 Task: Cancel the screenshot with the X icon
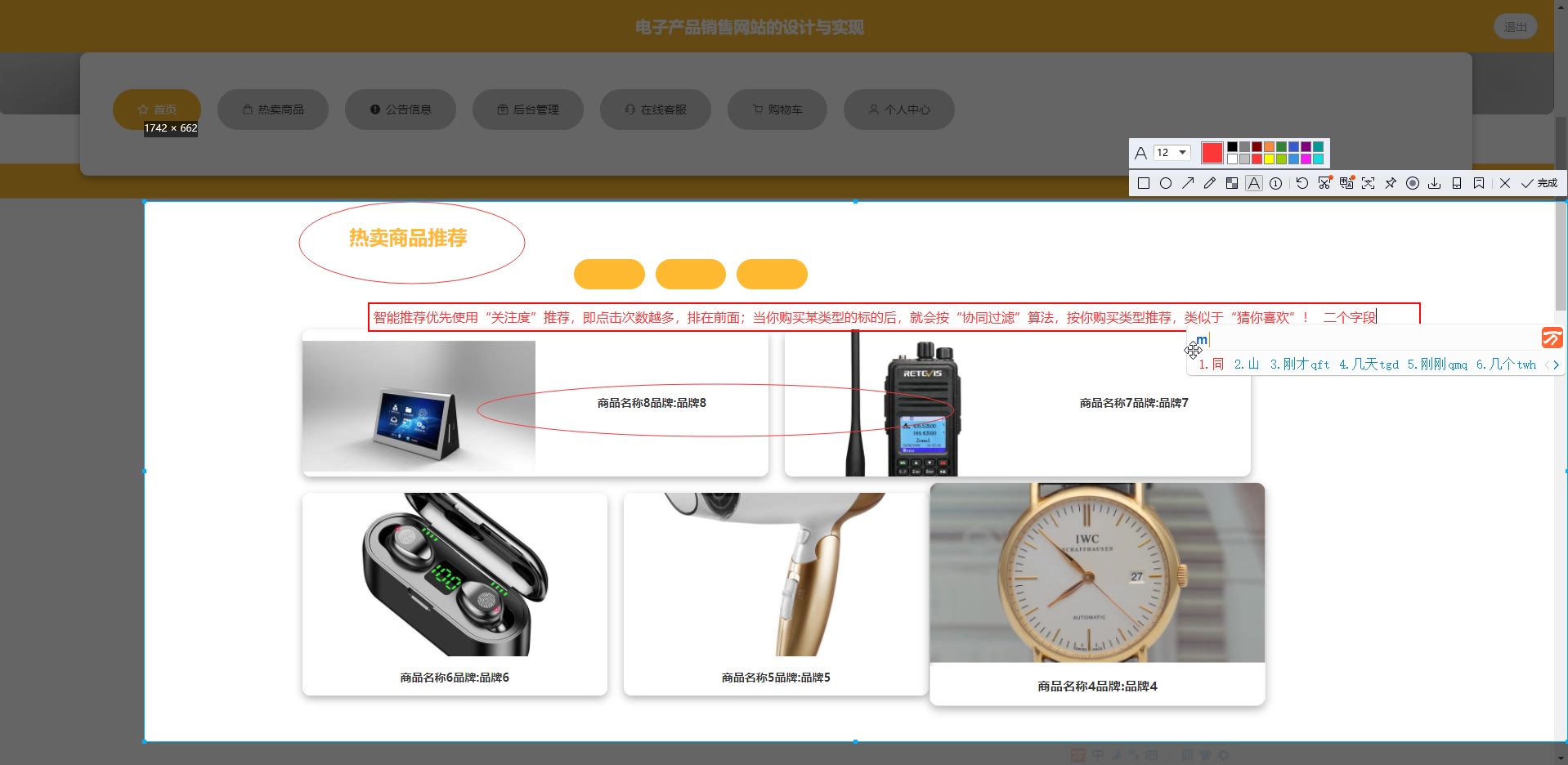[x=1505, y=183]
